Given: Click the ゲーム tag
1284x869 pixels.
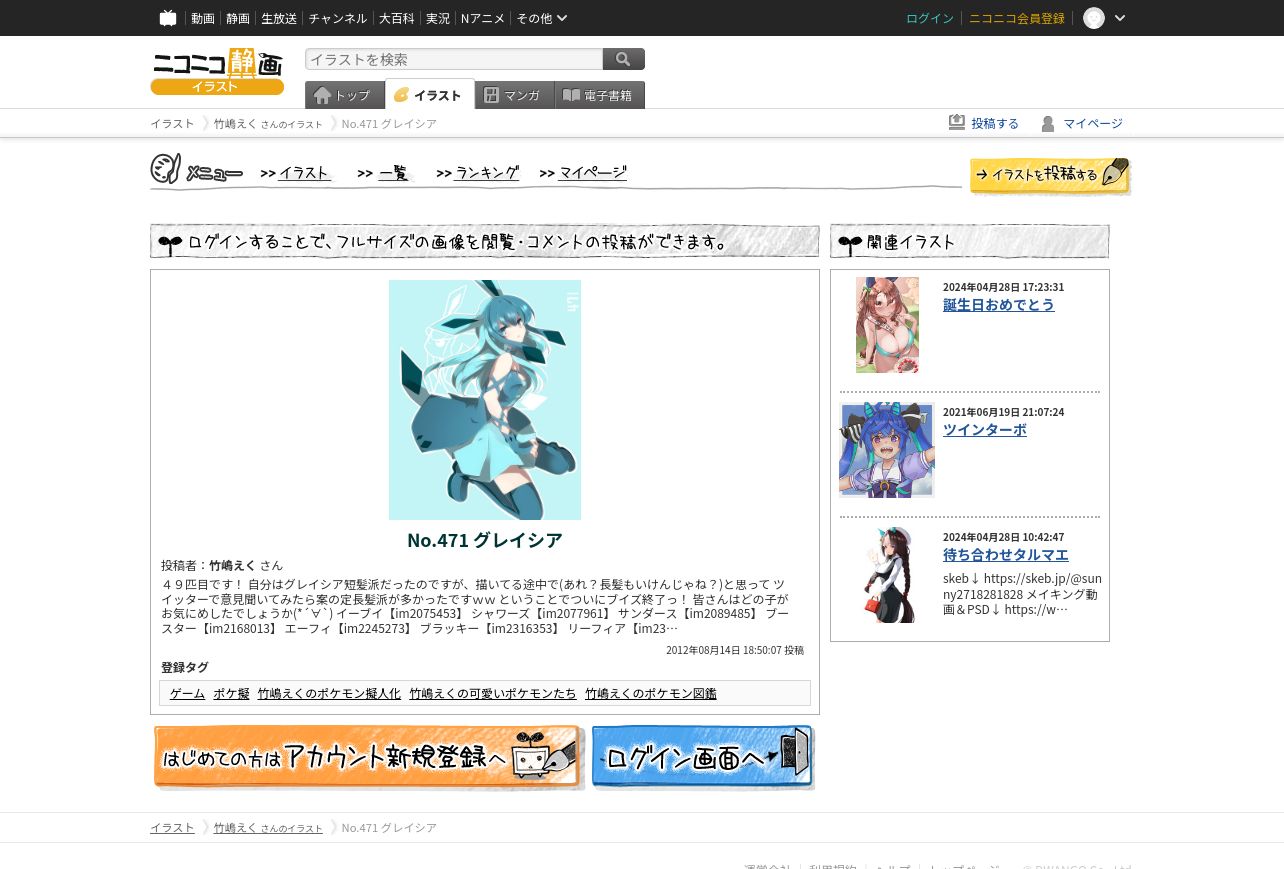Looking at the screenshot, I should pyautogui.click(x=187, y=694).
